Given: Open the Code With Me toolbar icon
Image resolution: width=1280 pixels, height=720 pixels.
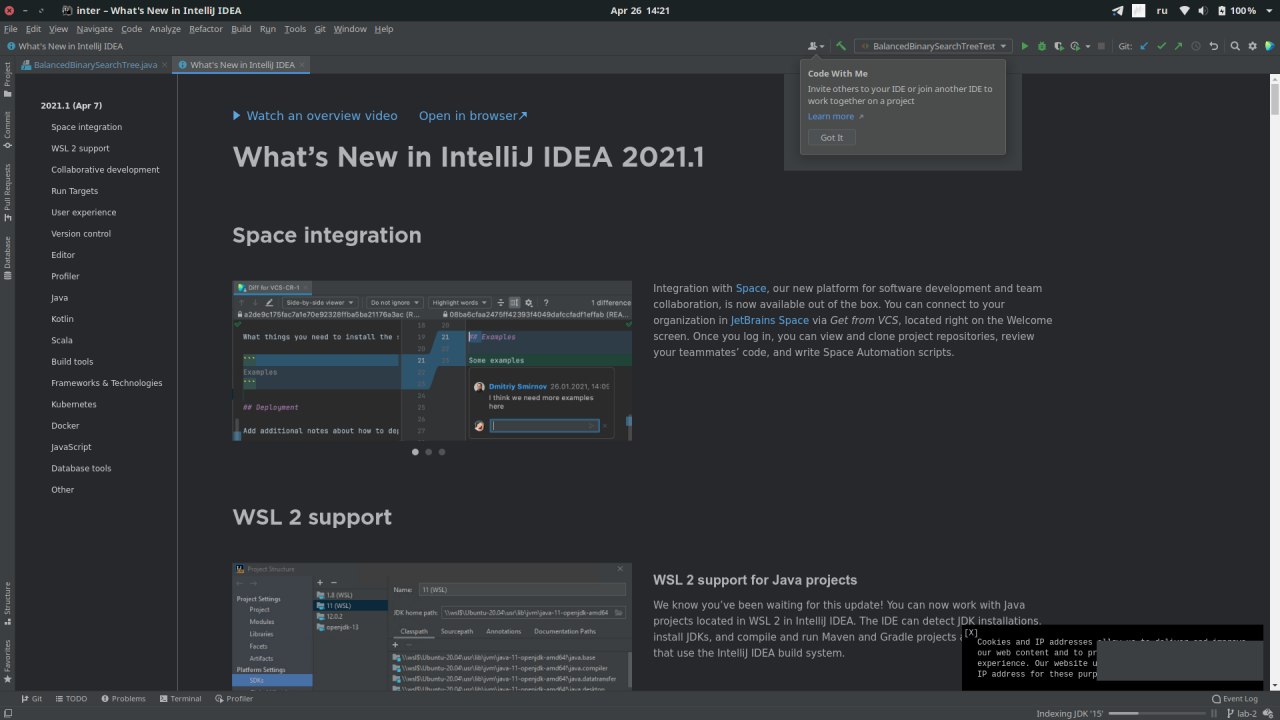Looking at the screenshot, I should [814, 46].
